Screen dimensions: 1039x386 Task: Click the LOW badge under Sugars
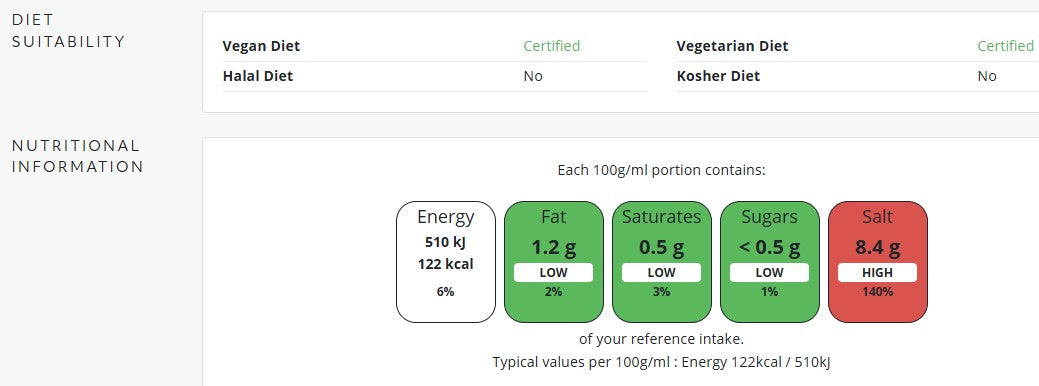pyautogui.click(x=769, y=273)
